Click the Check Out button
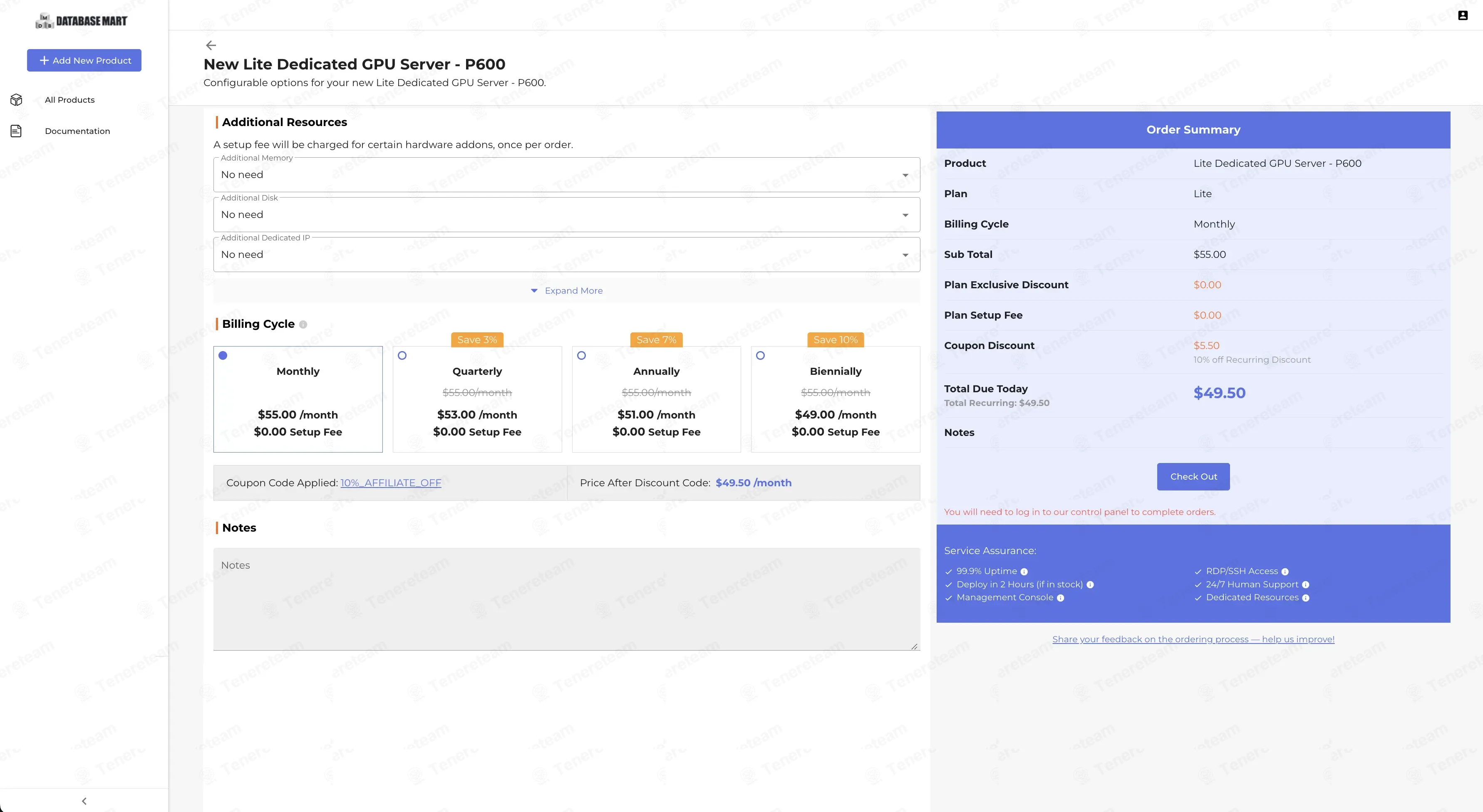This screenshot has width=1483, height=812. (x=1193, y=476)
